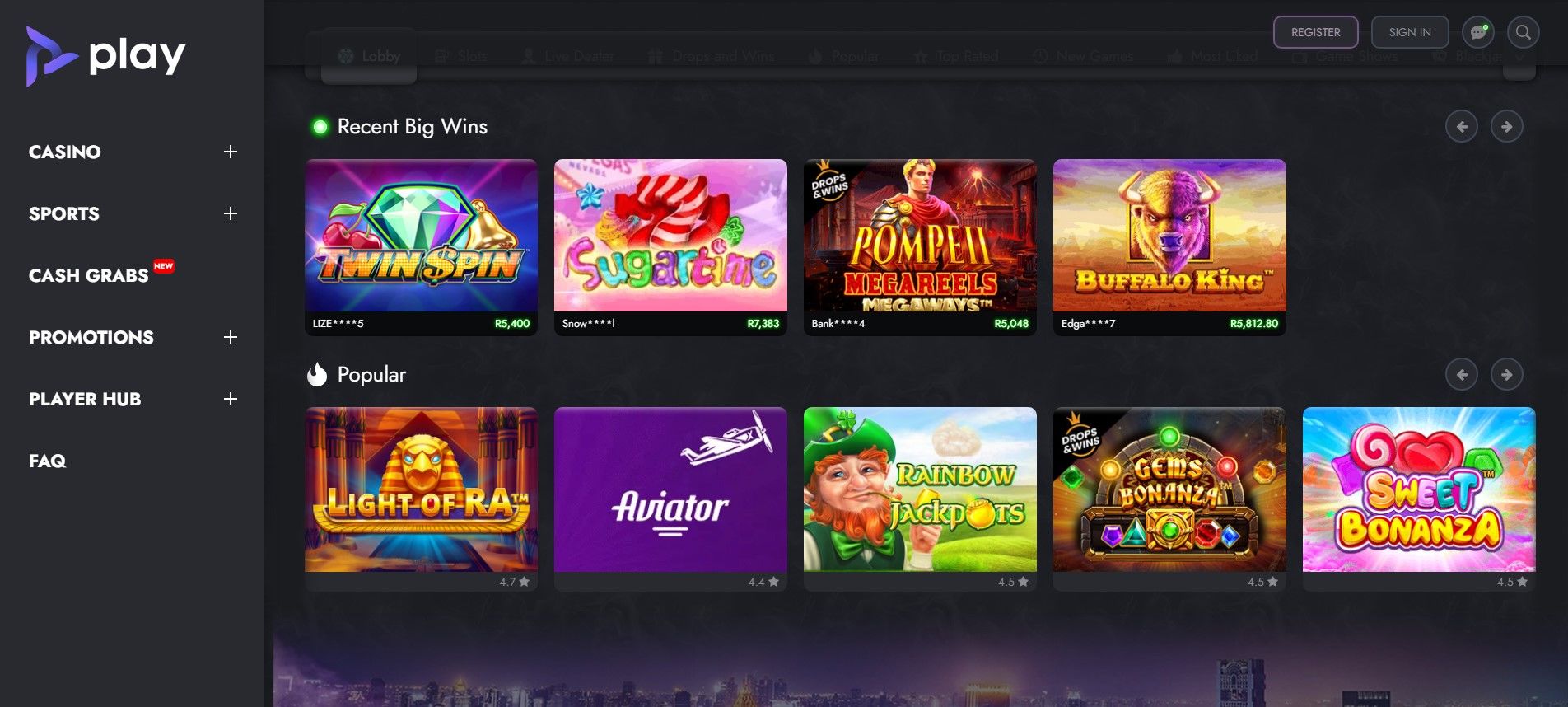The width and height of the screenshot is (1568, 707).
Task: Click the Popular flame icon
Action: pyautogui.click(x=317, y=375)
